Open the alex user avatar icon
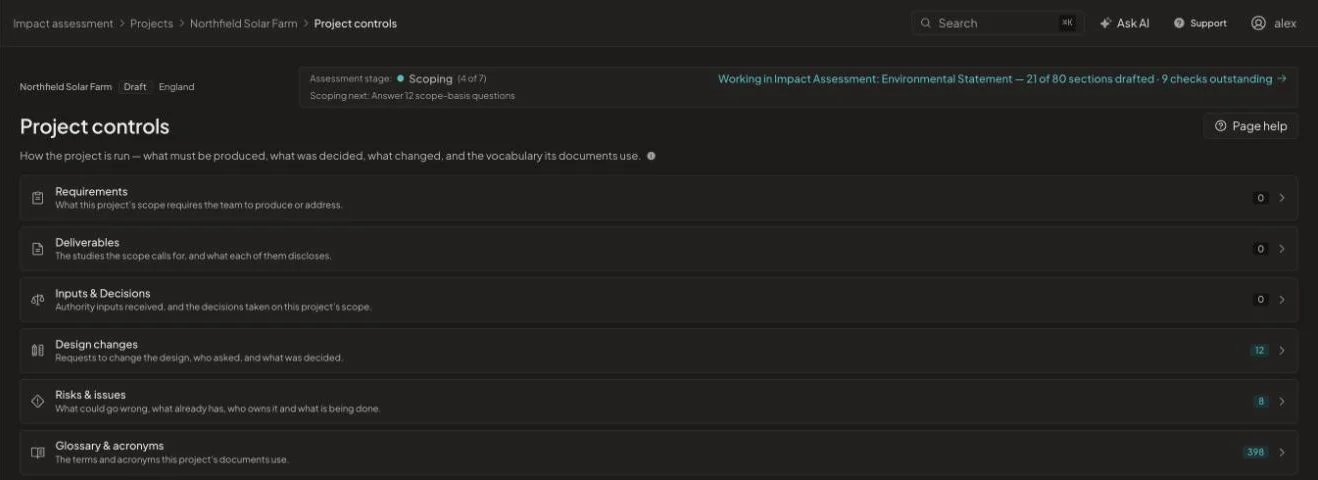The height and width of the screenshot is (480, 1318). click(x=1258, y=23)
